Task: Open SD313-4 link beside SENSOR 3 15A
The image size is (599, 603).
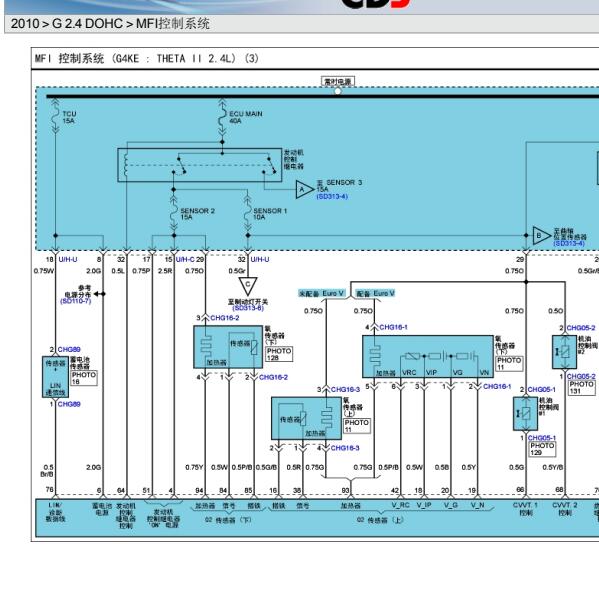Action: pyautogui.click(x=332, y=197)
